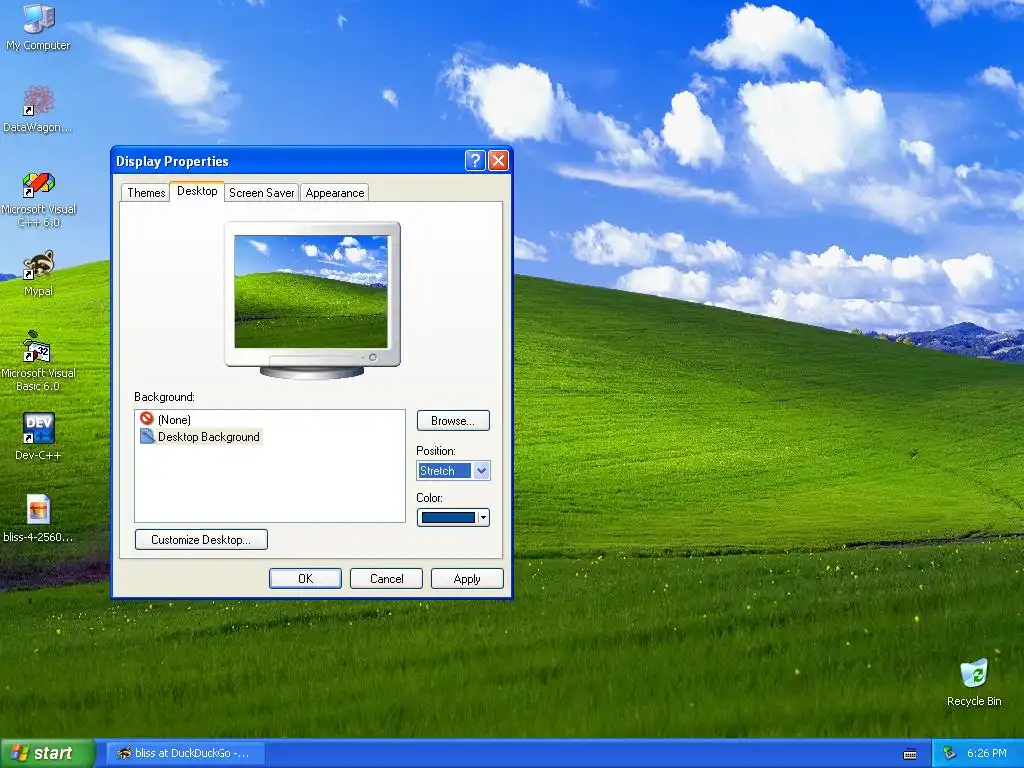Click the 6:26 PM clock
1024x768 pixels.
click(986, 753)
